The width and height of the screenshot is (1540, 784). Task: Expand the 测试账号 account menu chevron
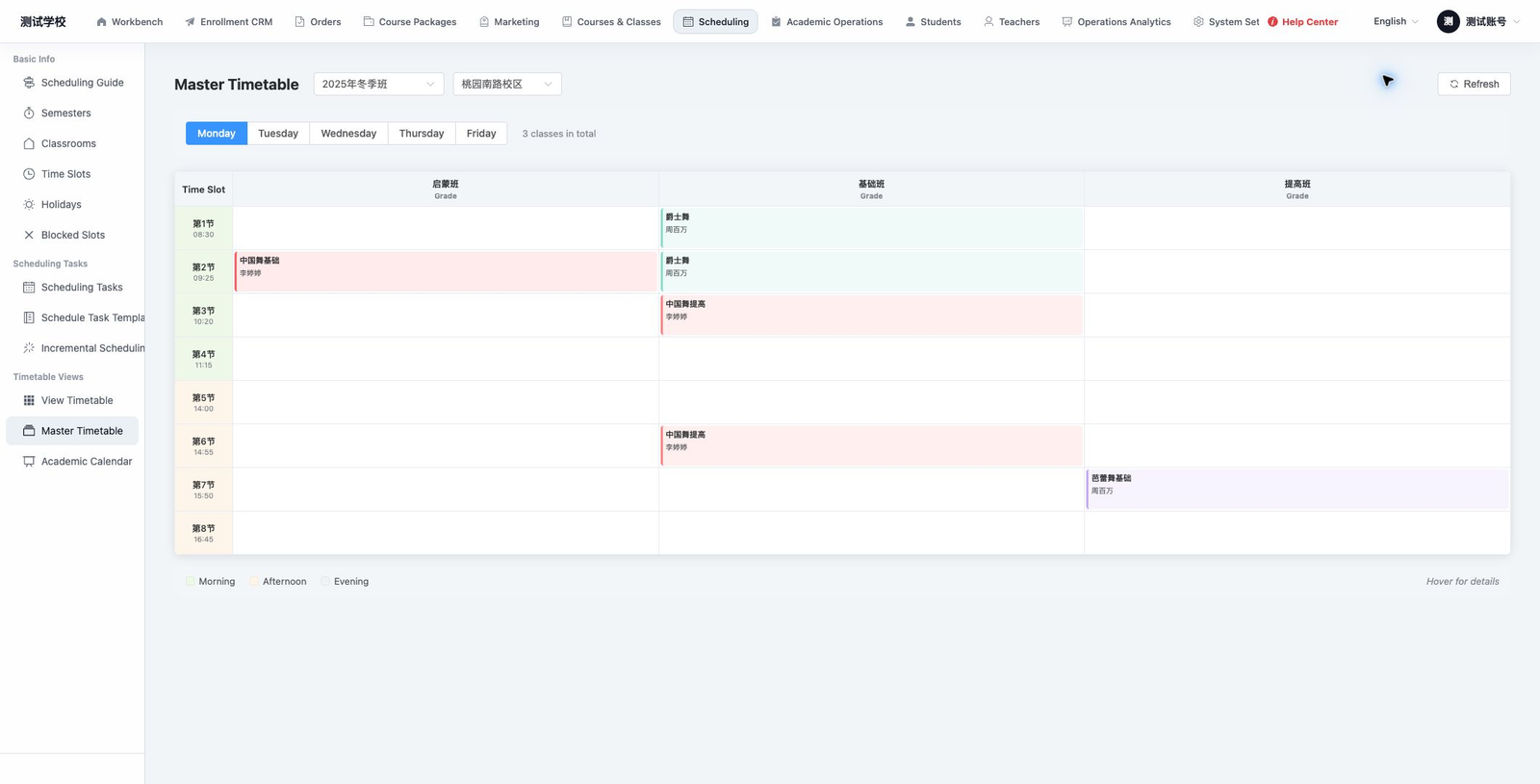(1517, 21)
